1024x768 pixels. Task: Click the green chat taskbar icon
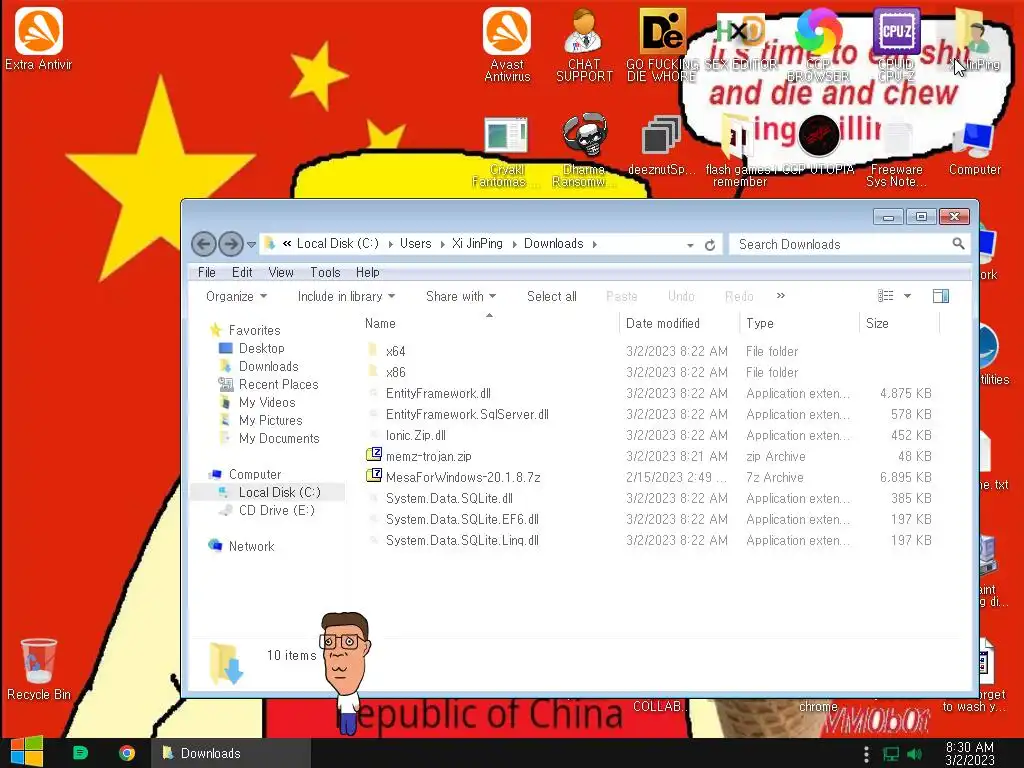[80, 753]
